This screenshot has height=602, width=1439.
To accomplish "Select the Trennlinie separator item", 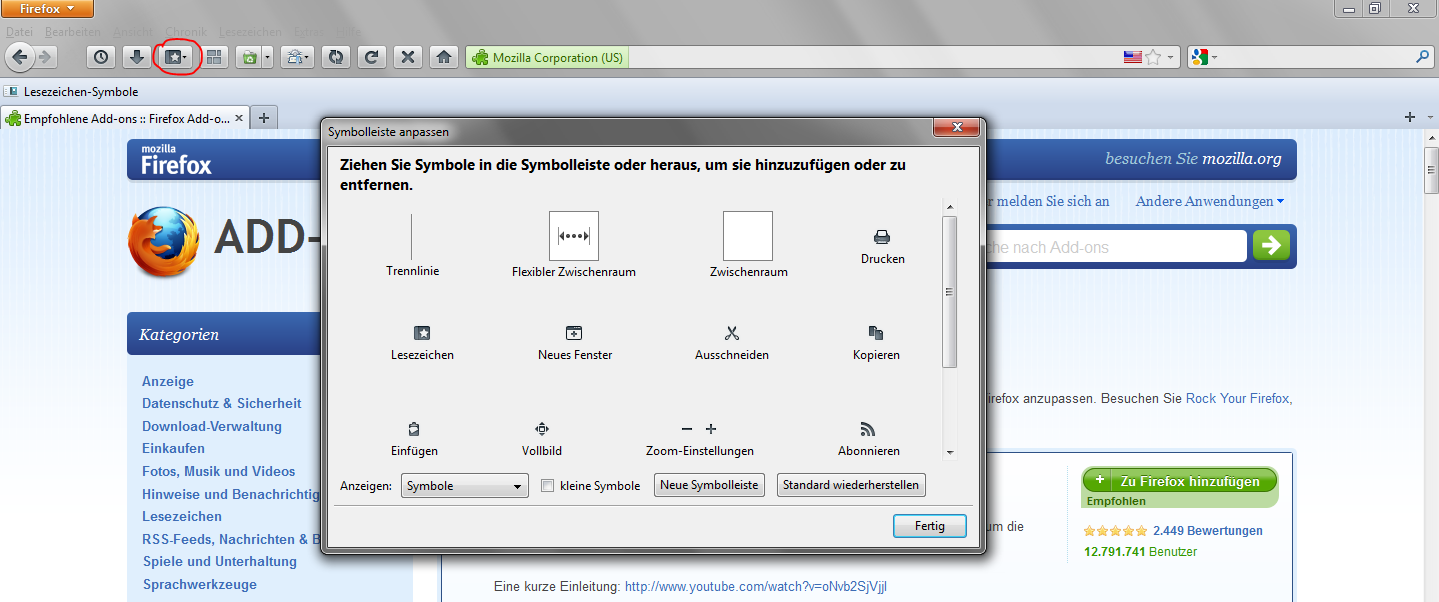I will 412,245.
